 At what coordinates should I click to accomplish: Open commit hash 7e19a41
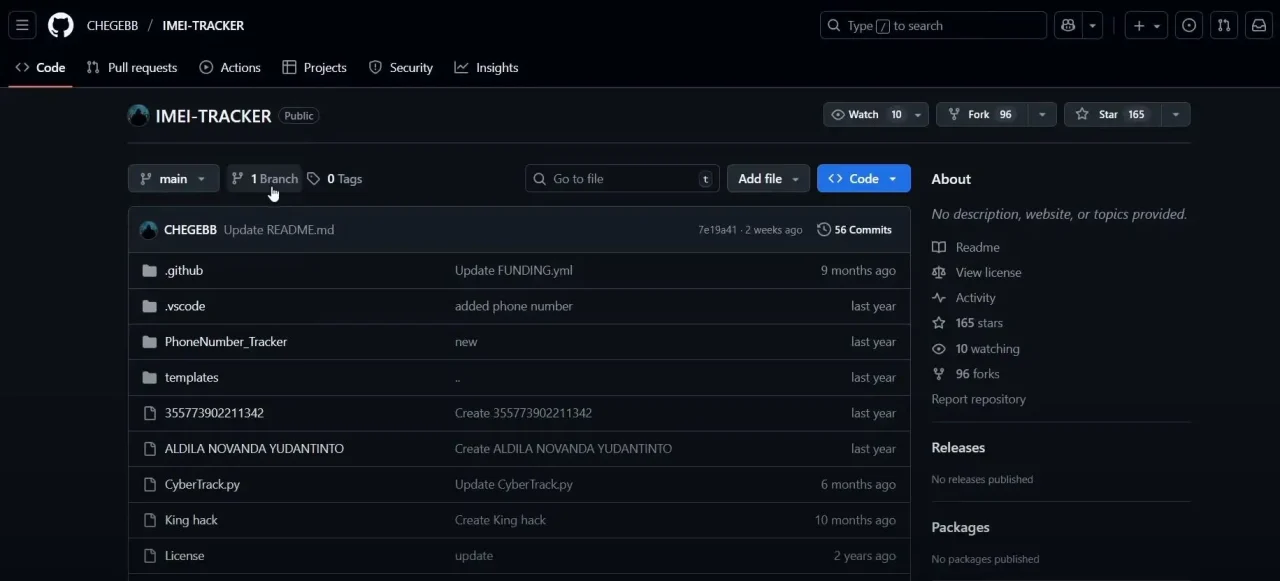[717, 230]
